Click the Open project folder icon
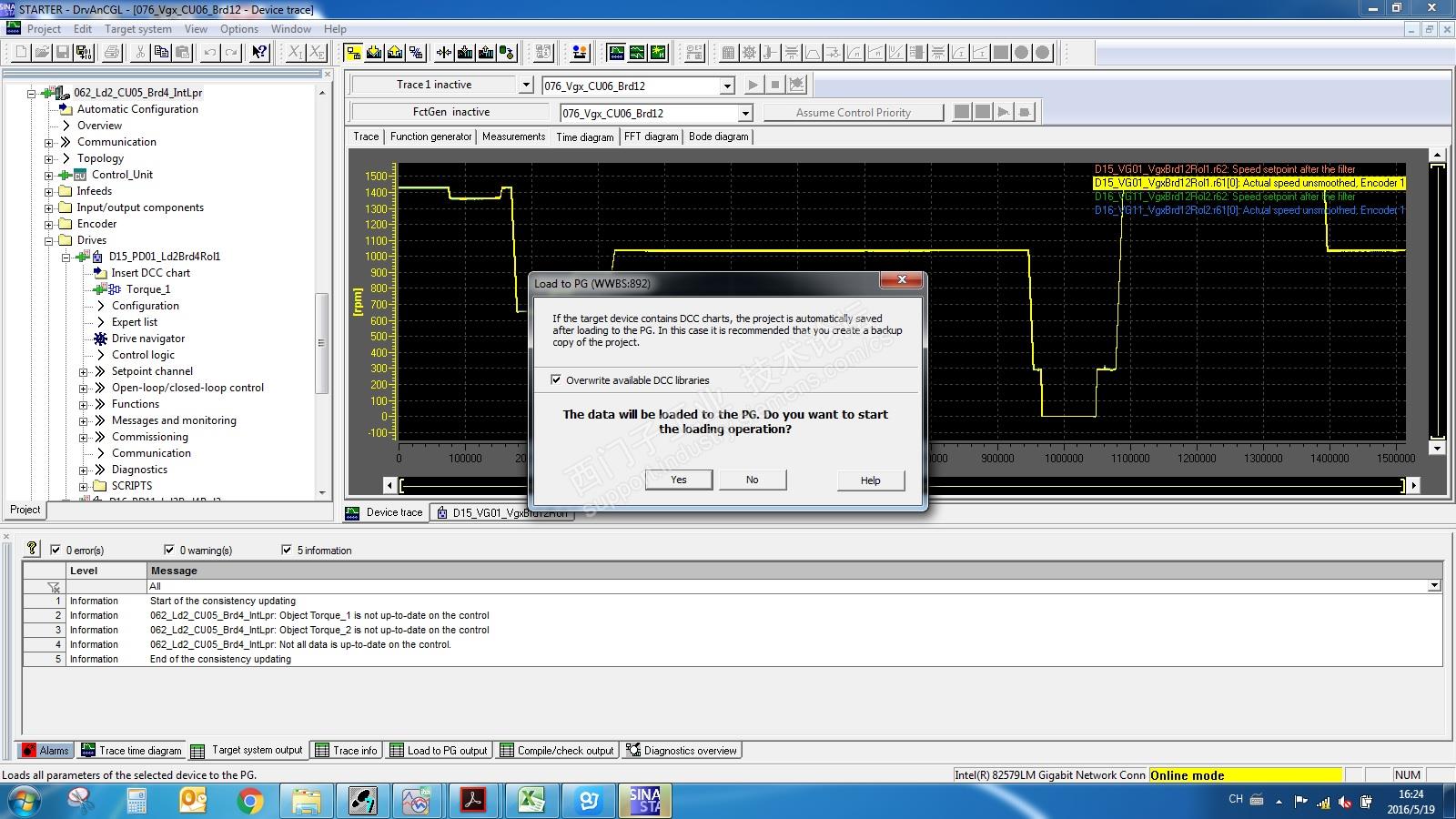 tap(42, 53)
